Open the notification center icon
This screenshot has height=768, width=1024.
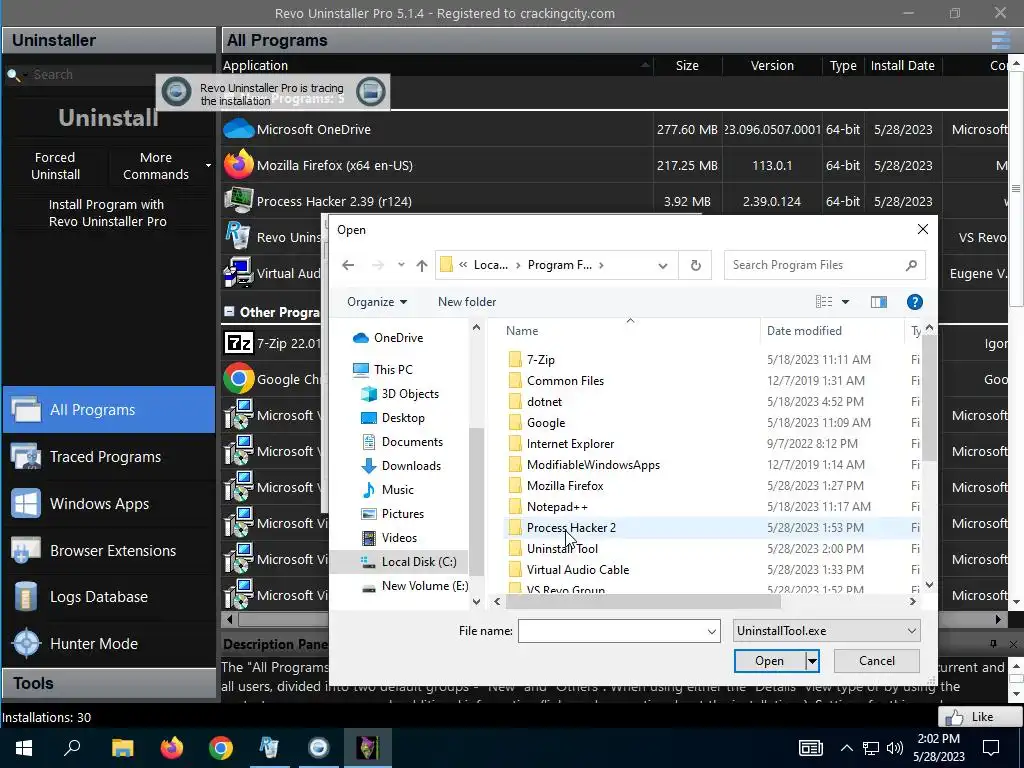point(991,748)
